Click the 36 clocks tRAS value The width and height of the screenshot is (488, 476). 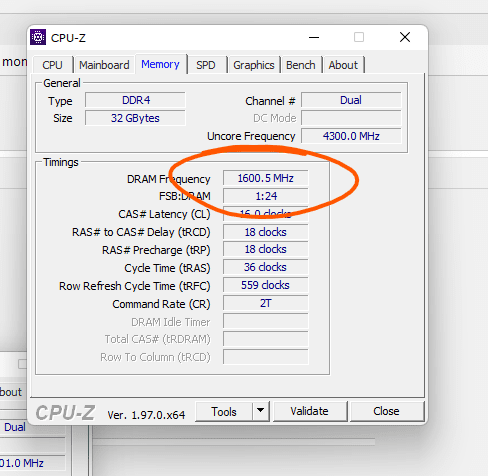point(266,267)
